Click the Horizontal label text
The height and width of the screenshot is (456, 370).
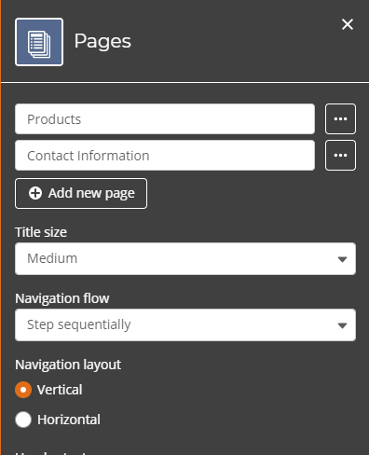click(x=69, y=420)
